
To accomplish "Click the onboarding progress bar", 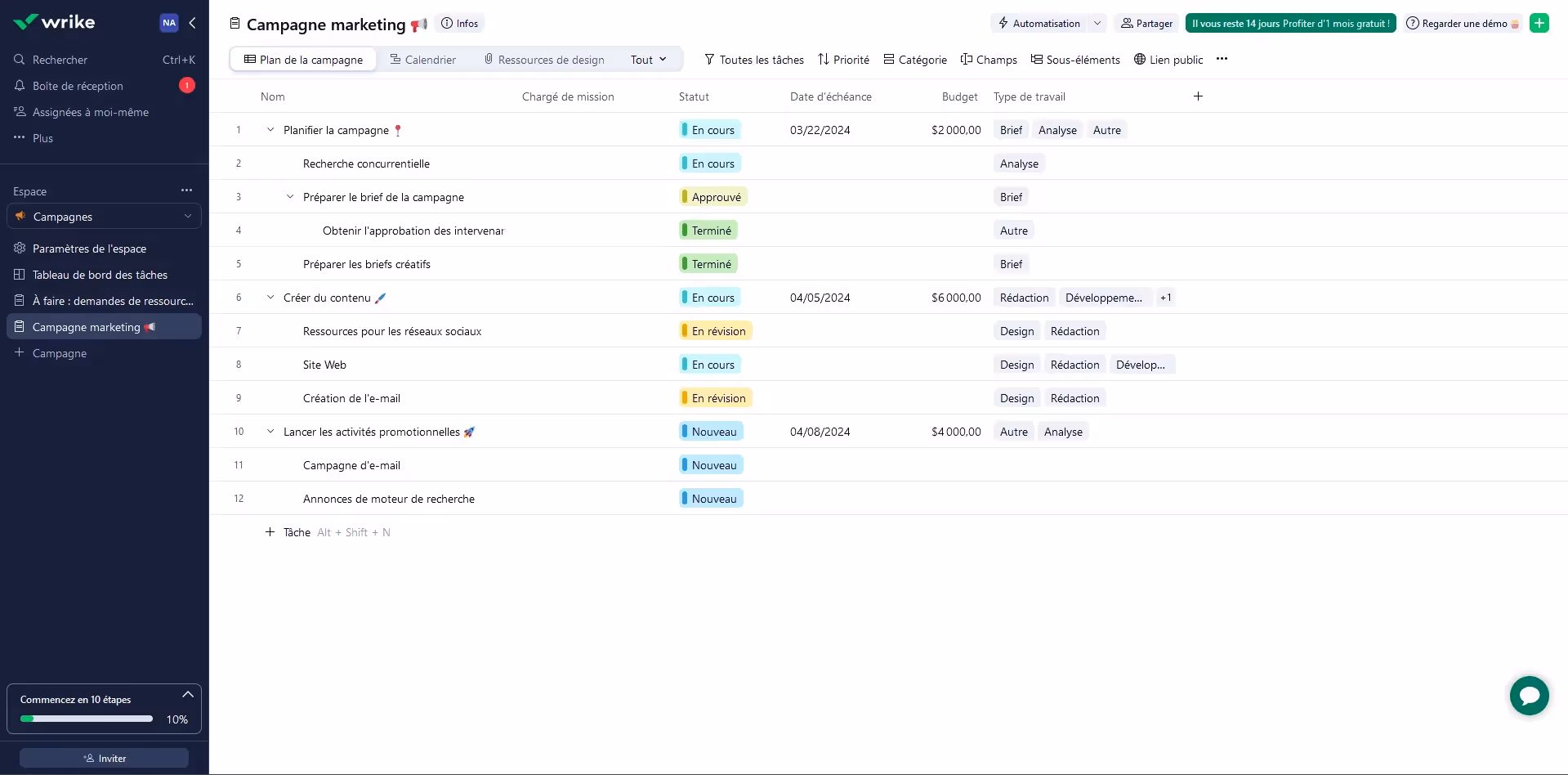I will pyautogui.click(x=87, y=719).
